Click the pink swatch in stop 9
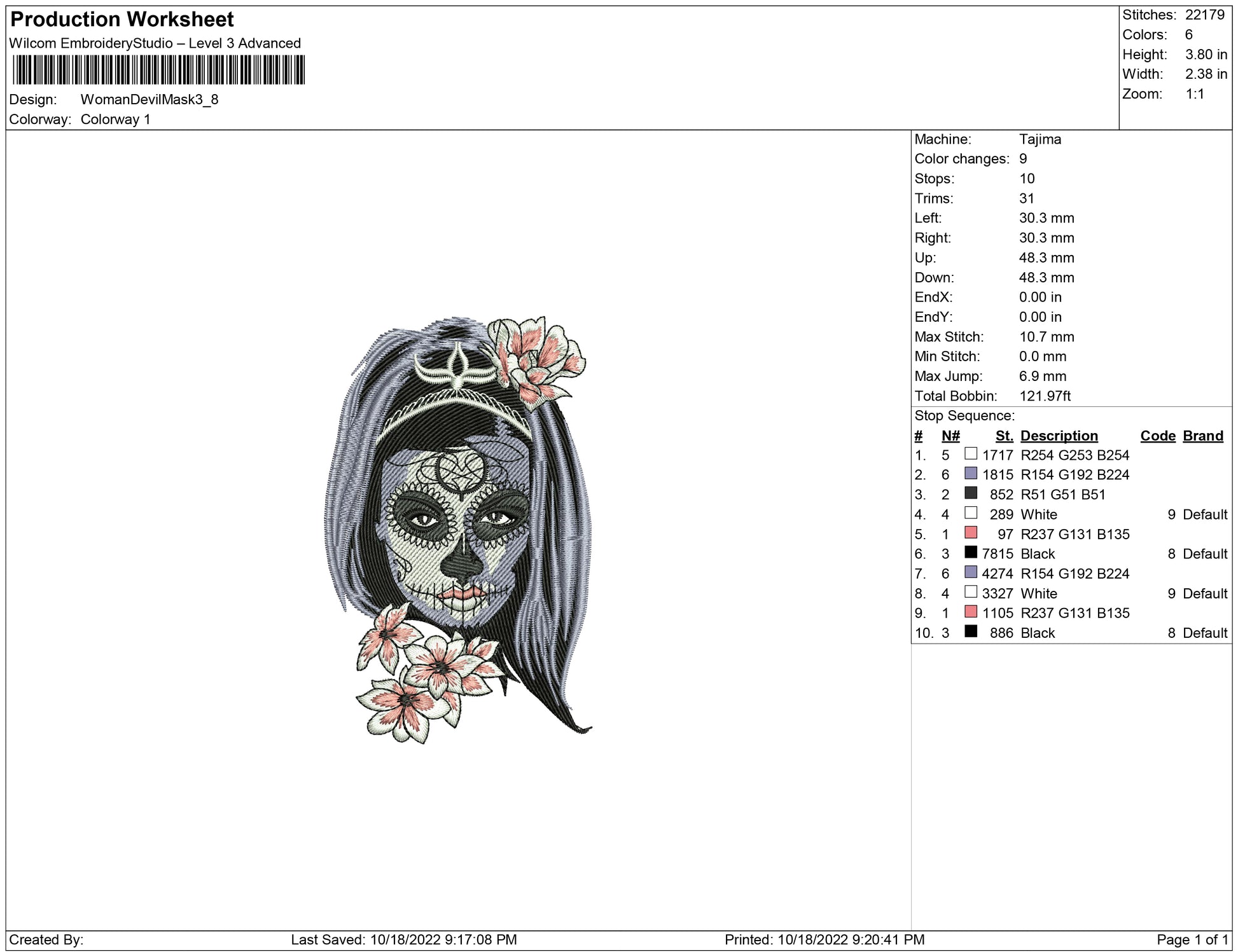 click(970, 611)
